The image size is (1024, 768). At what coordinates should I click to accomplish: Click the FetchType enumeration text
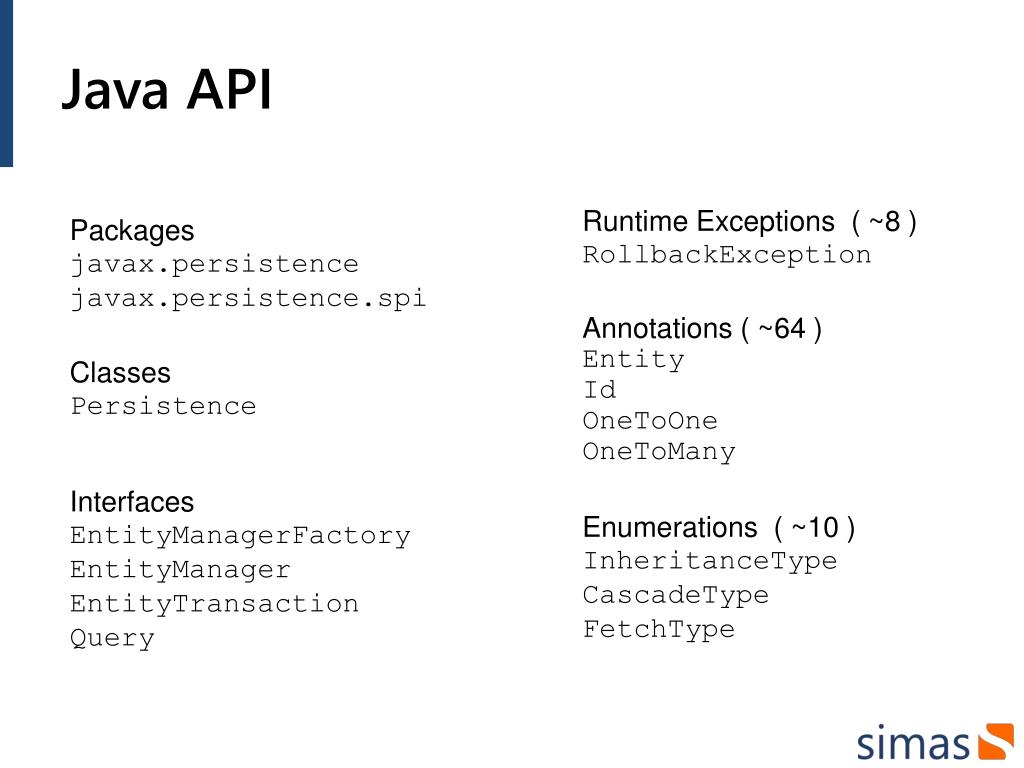pos(659,630)
